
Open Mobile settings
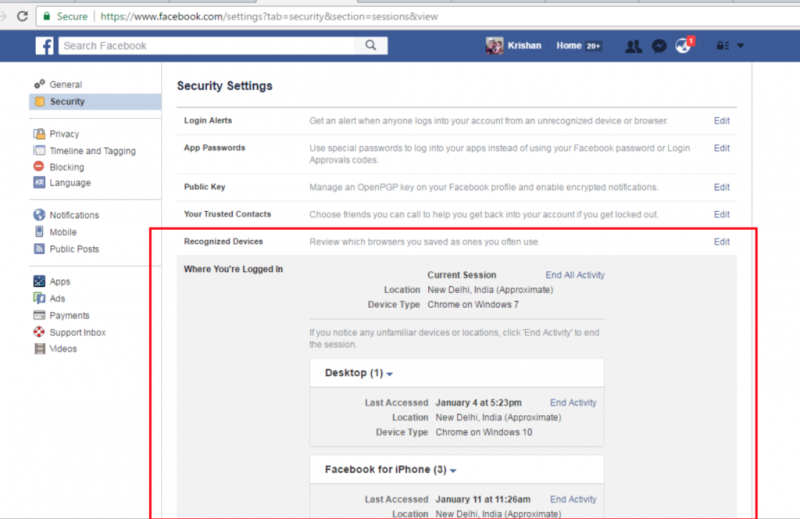tap(63, 232)
